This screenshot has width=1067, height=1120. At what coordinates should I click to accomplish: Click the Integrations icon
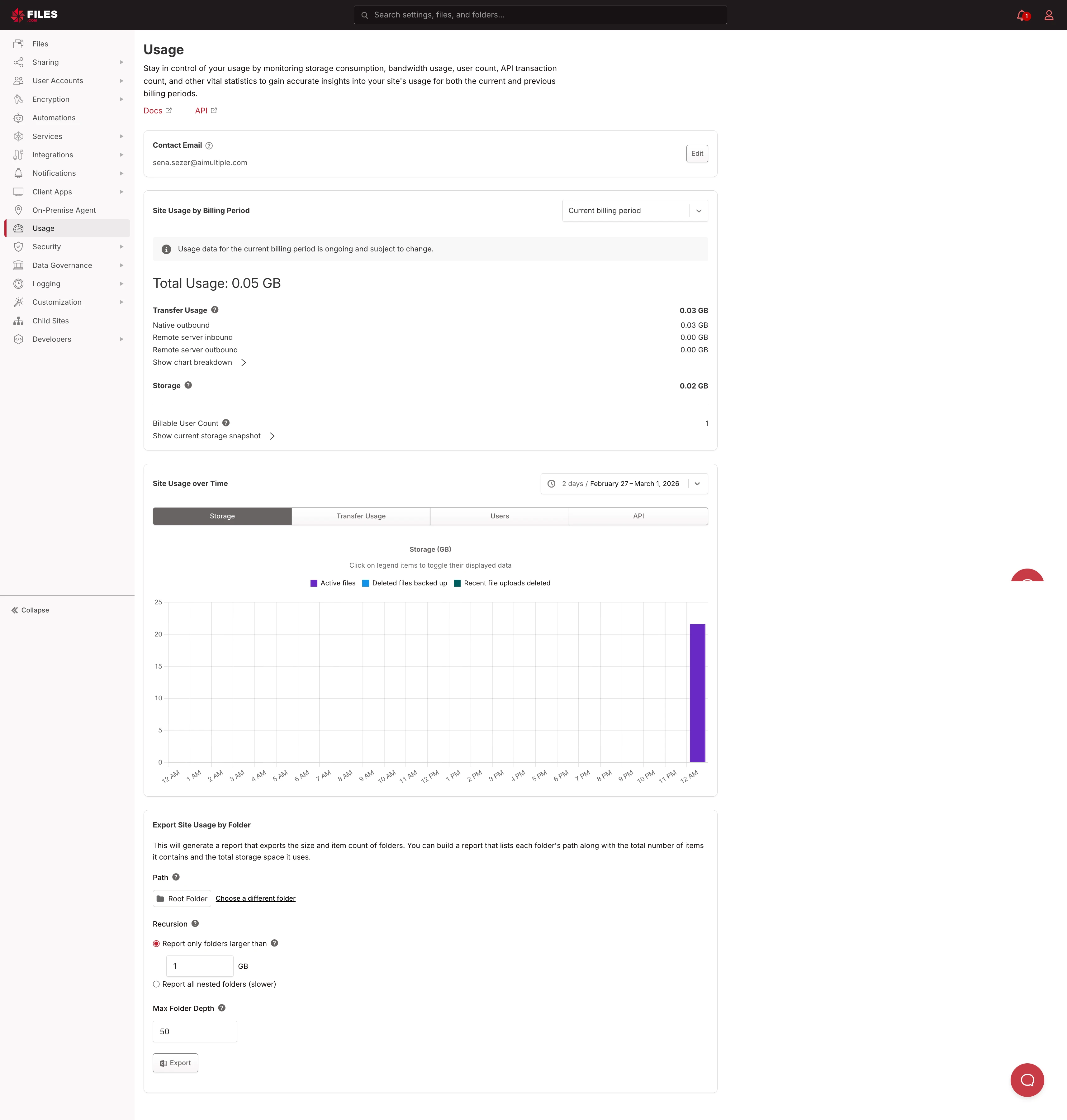click(x=19, y=155)
